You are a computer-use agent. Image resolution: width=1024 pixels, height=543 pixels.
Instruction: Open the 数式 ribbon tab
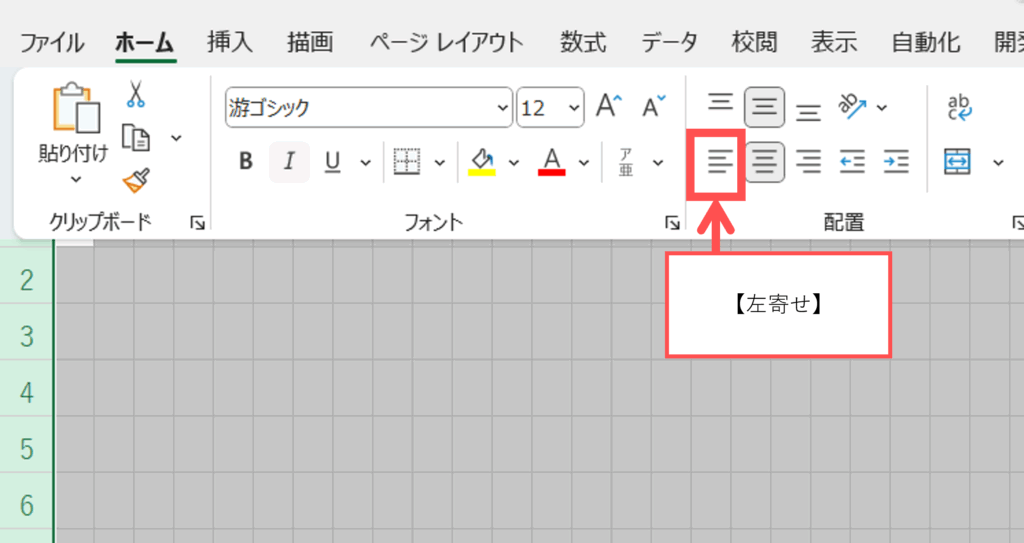(x=583, y=43)
